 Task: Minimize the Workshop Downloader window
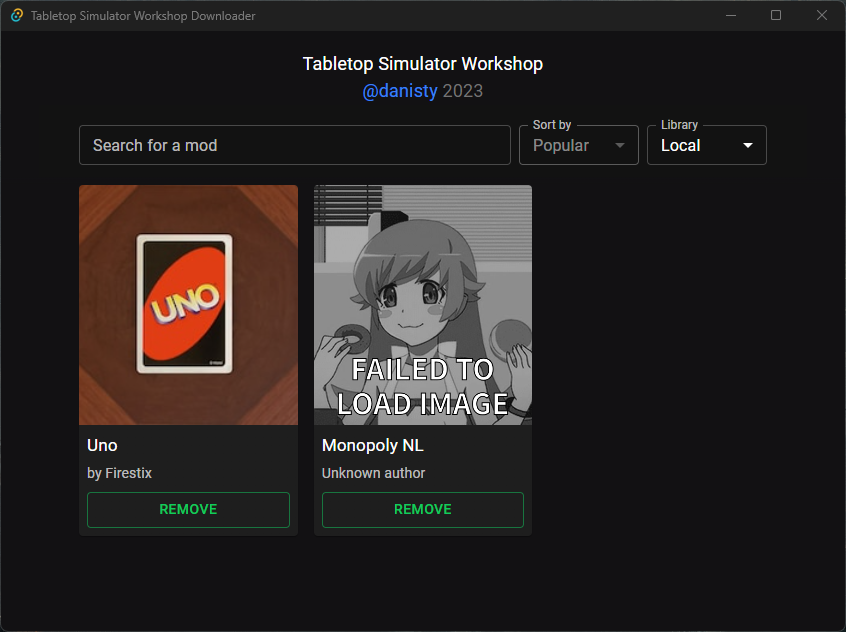[x=731, y=15]
